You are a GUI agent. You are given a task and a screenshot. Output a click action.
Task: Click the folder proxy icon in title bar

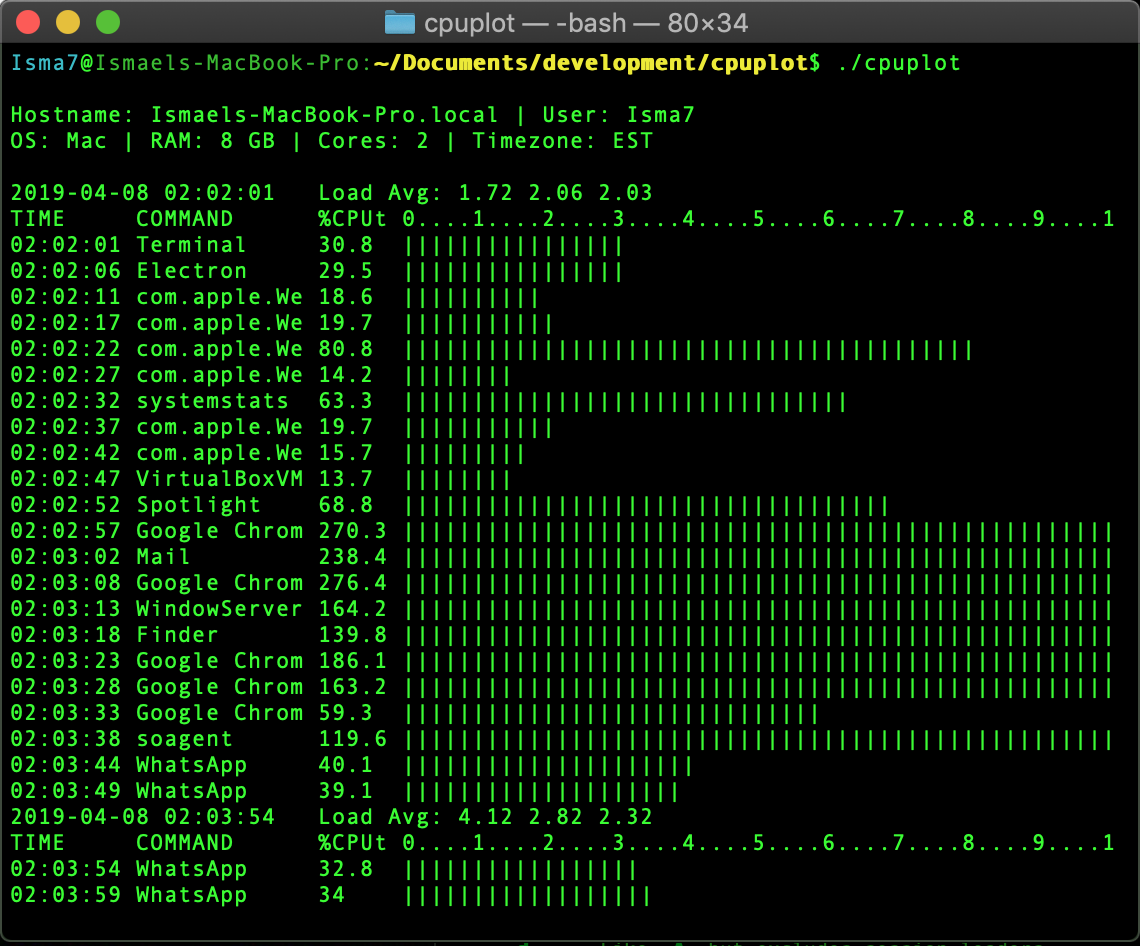[x=400, y=22]
